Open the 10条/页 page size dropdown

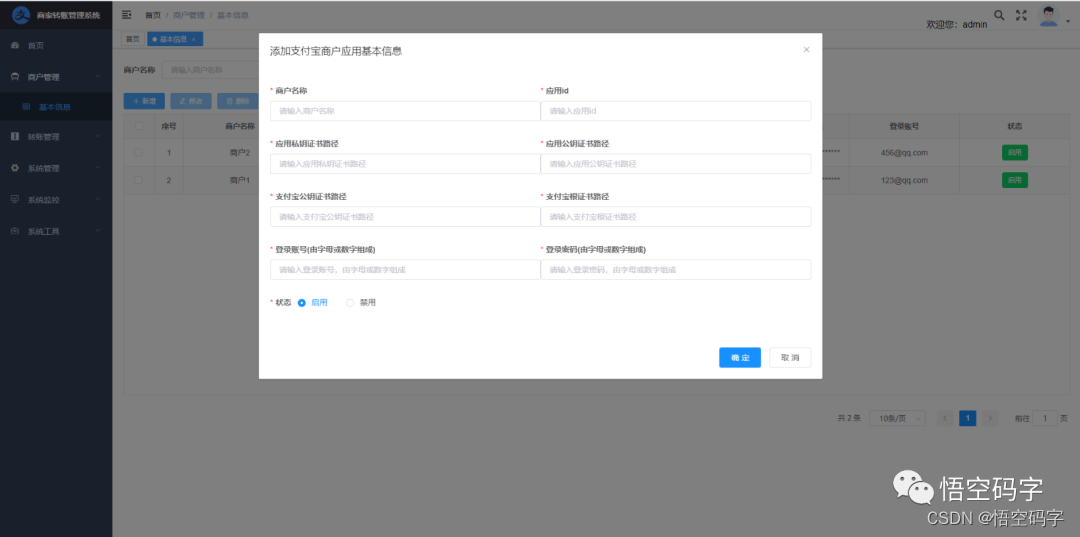click(897, 418)
